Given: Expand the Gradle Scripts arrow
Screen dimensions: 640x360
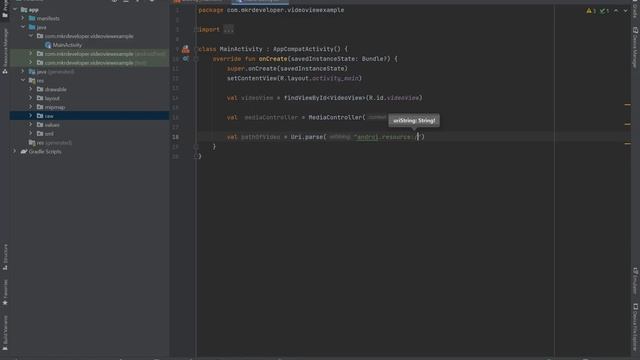Looking at the screenshot, I should click(15, 151).
